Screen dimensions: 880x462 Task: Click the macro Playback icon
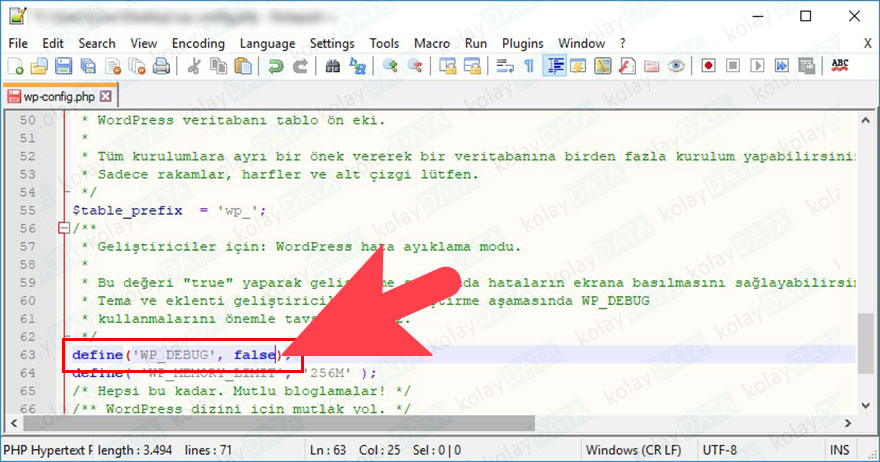click(757, 66)
